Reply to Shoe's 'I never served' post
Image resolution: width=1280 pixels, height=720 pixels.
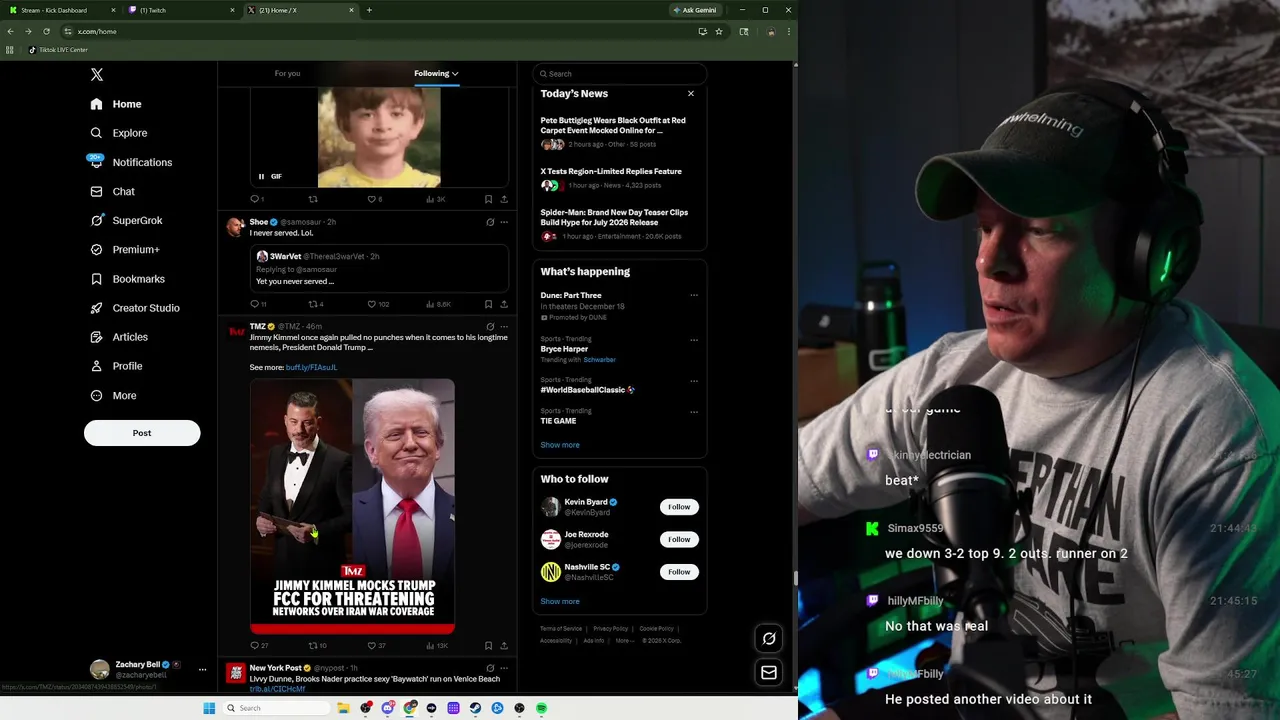click(256, 304)
